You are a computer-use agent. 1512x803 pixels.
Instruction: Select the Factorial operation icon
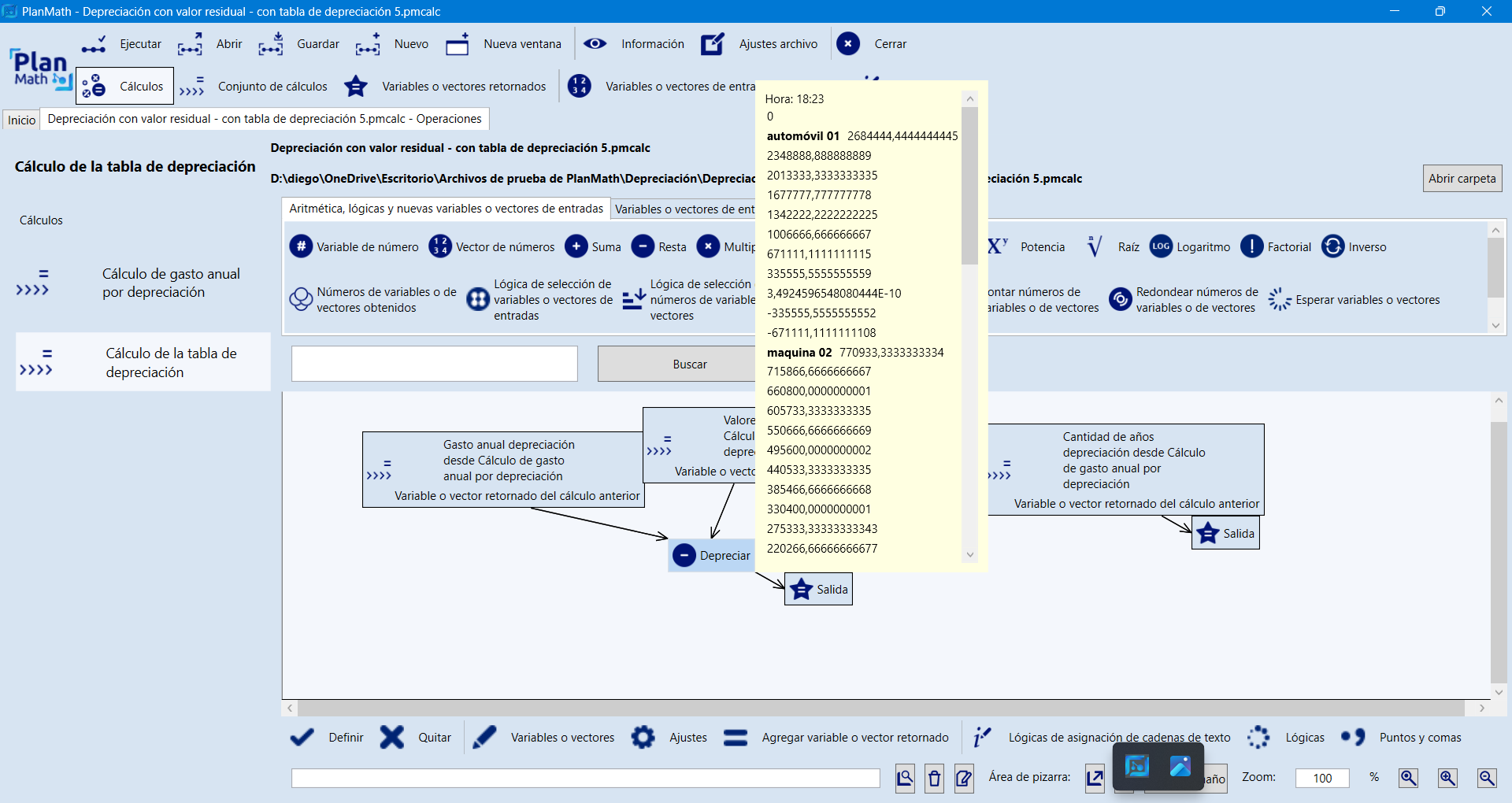point(1251,246)
